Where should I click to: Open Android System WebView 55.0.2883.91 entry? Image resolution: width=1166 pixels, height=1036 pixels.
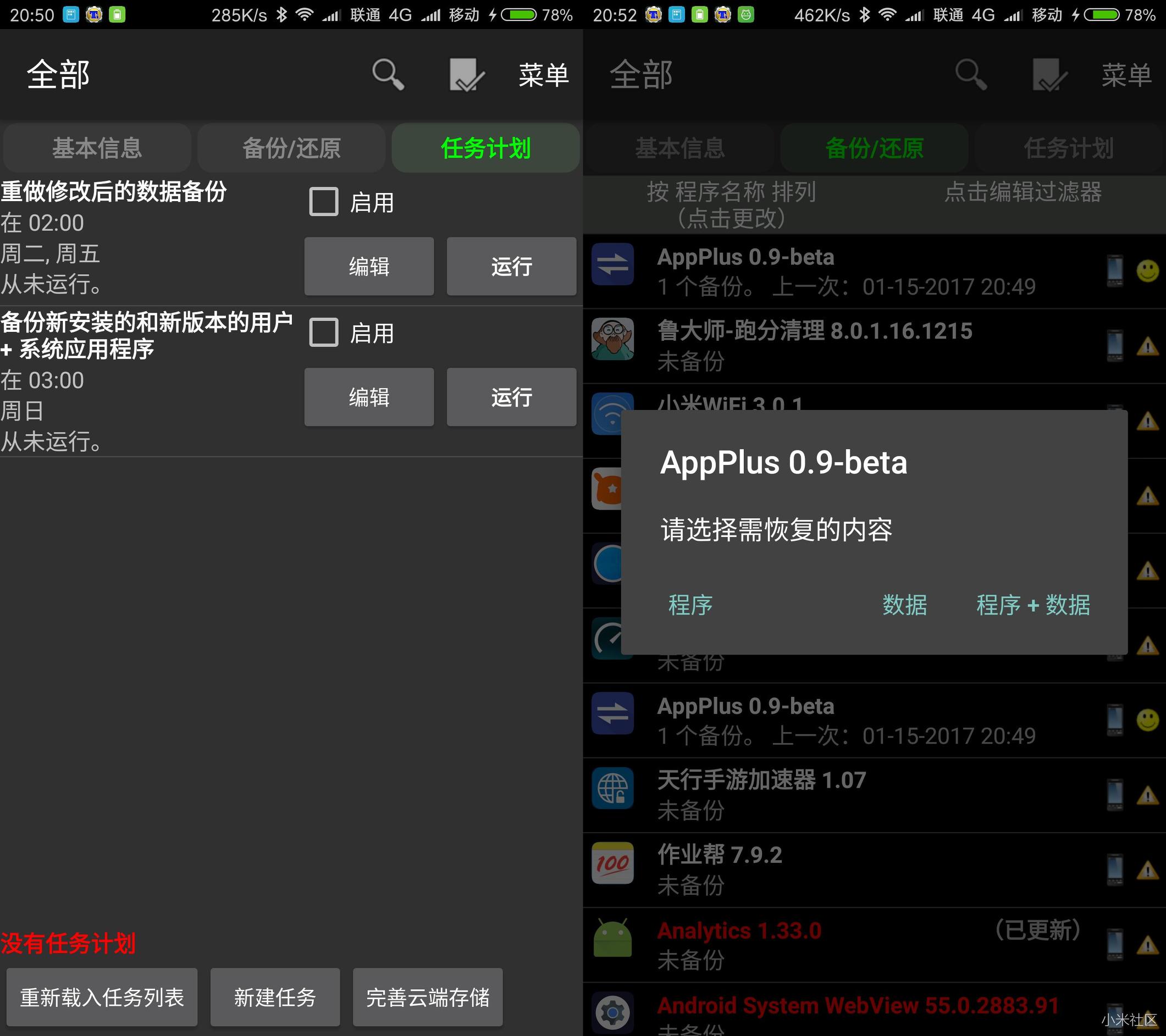click(875, 1010)
